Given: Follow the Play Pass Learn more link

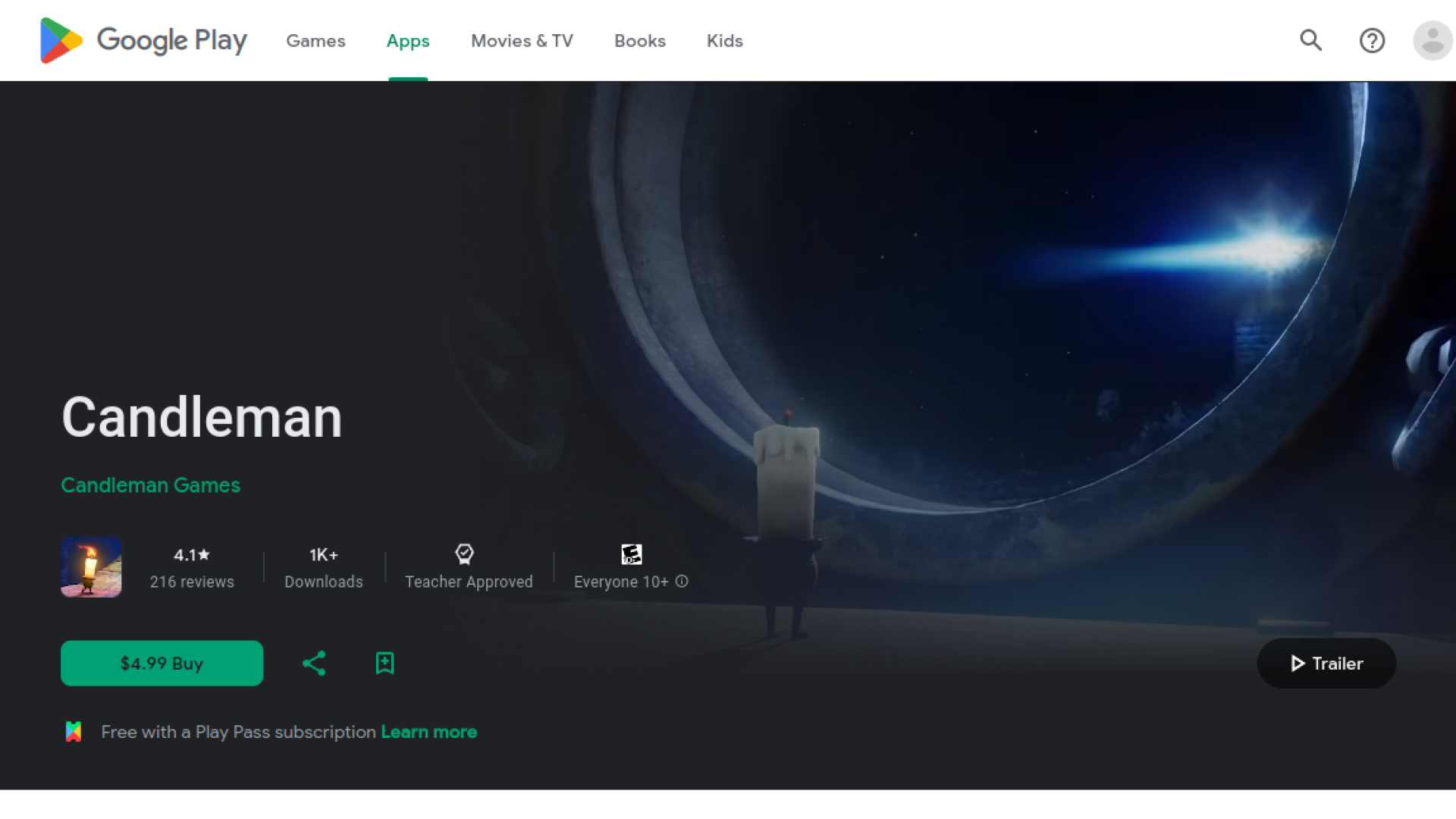Looking at the screenshot, I should coord(428,732).
